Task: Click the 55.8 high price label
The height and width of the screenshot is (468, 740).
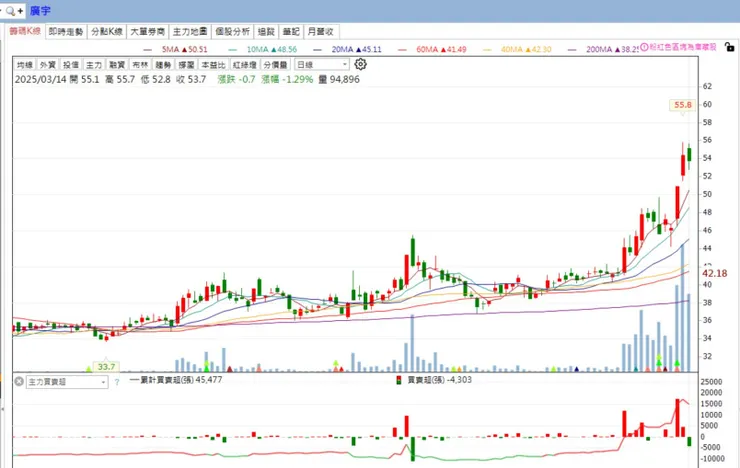Action: [x=682, y=105]
